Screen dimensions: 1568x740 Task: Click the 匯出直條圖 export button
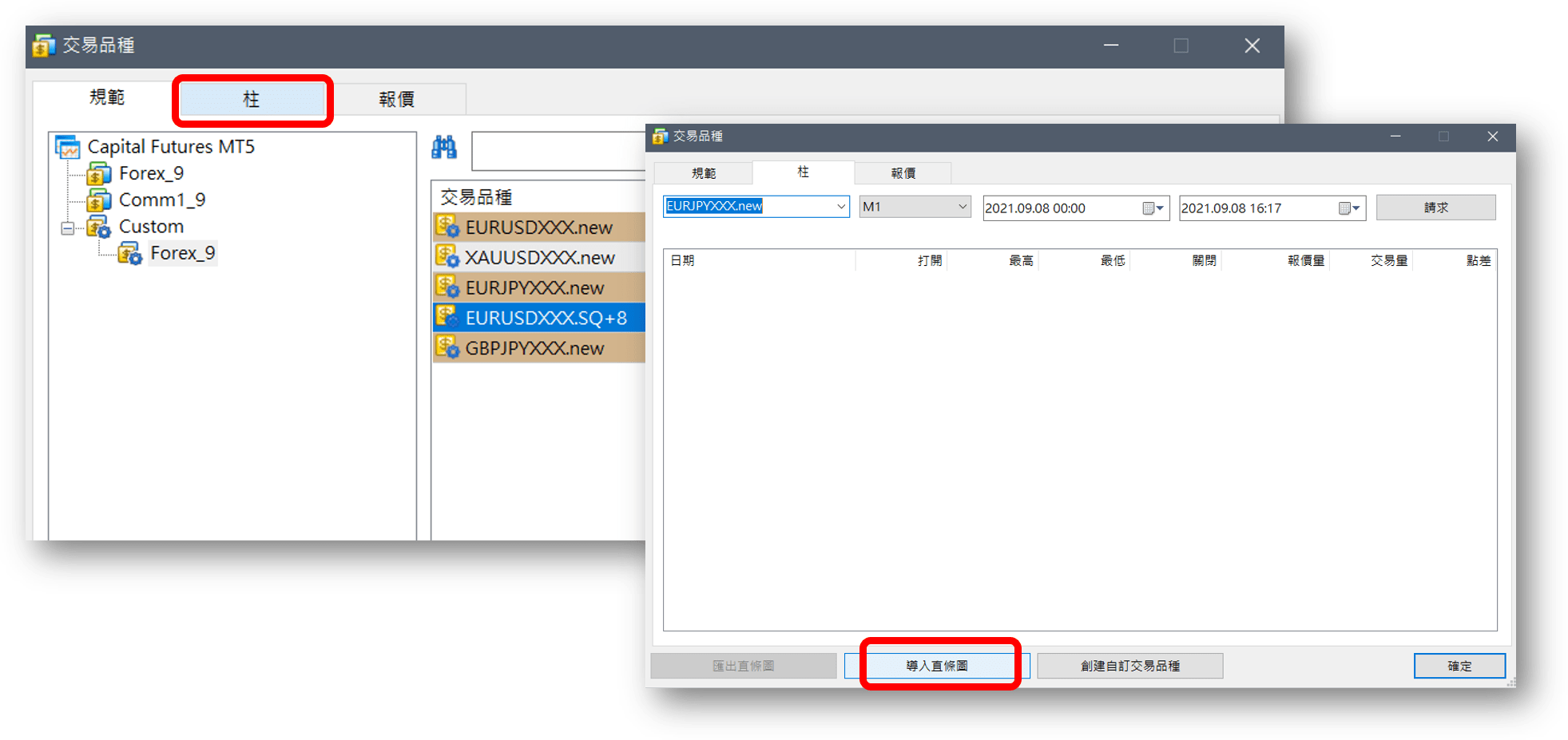pos(743,666)
